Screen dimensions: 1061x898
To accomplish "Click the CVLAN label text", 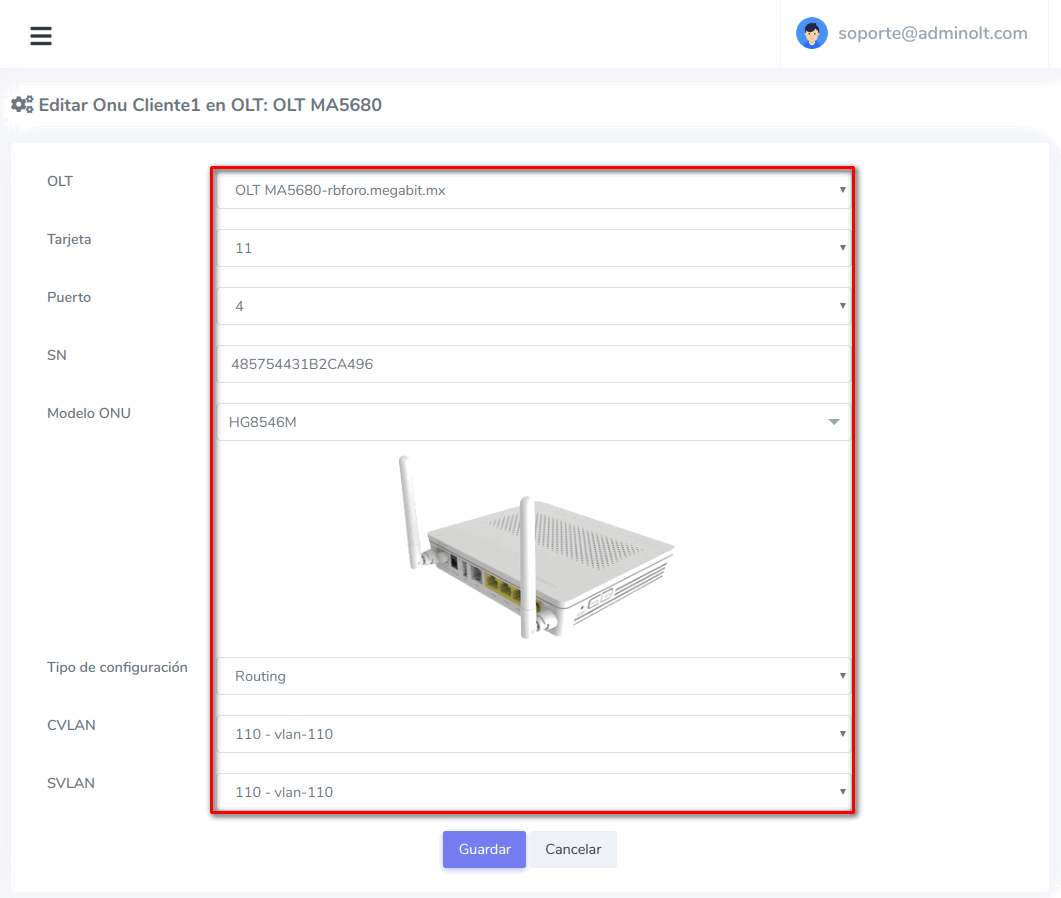I will [x=71, y=725].
